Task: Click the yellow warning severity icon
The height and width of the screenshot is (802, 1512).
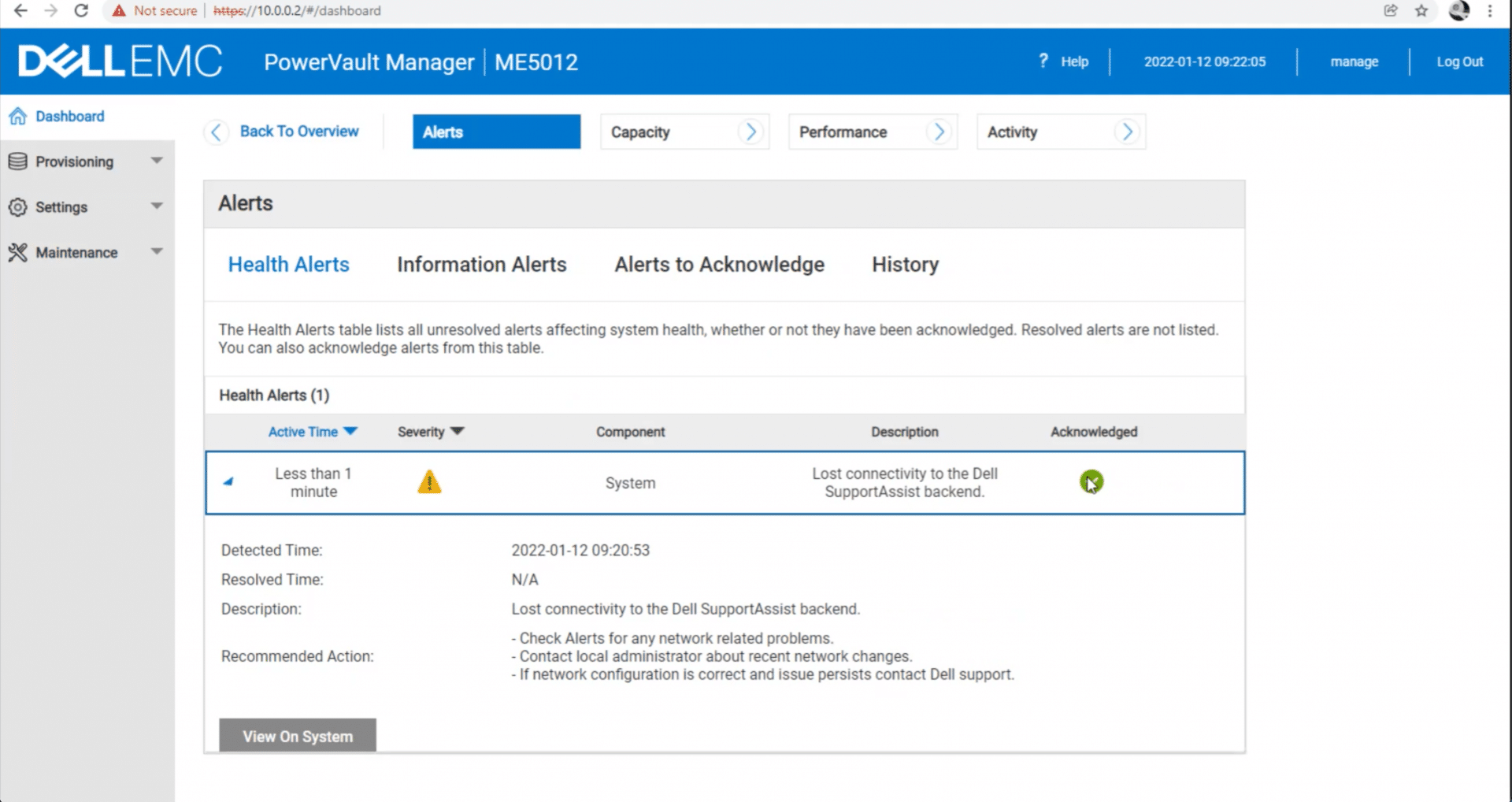Action: (429, 481)
